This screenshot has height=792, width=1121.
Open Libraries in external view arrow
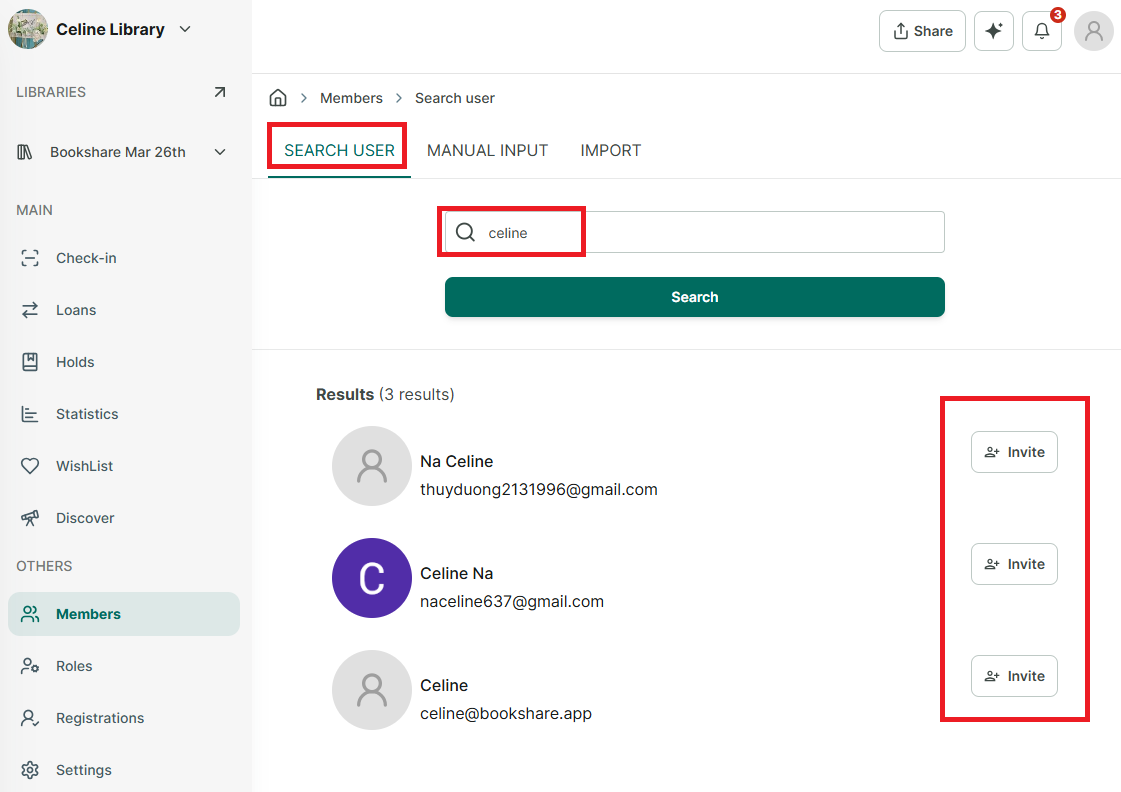coord(219,92)
